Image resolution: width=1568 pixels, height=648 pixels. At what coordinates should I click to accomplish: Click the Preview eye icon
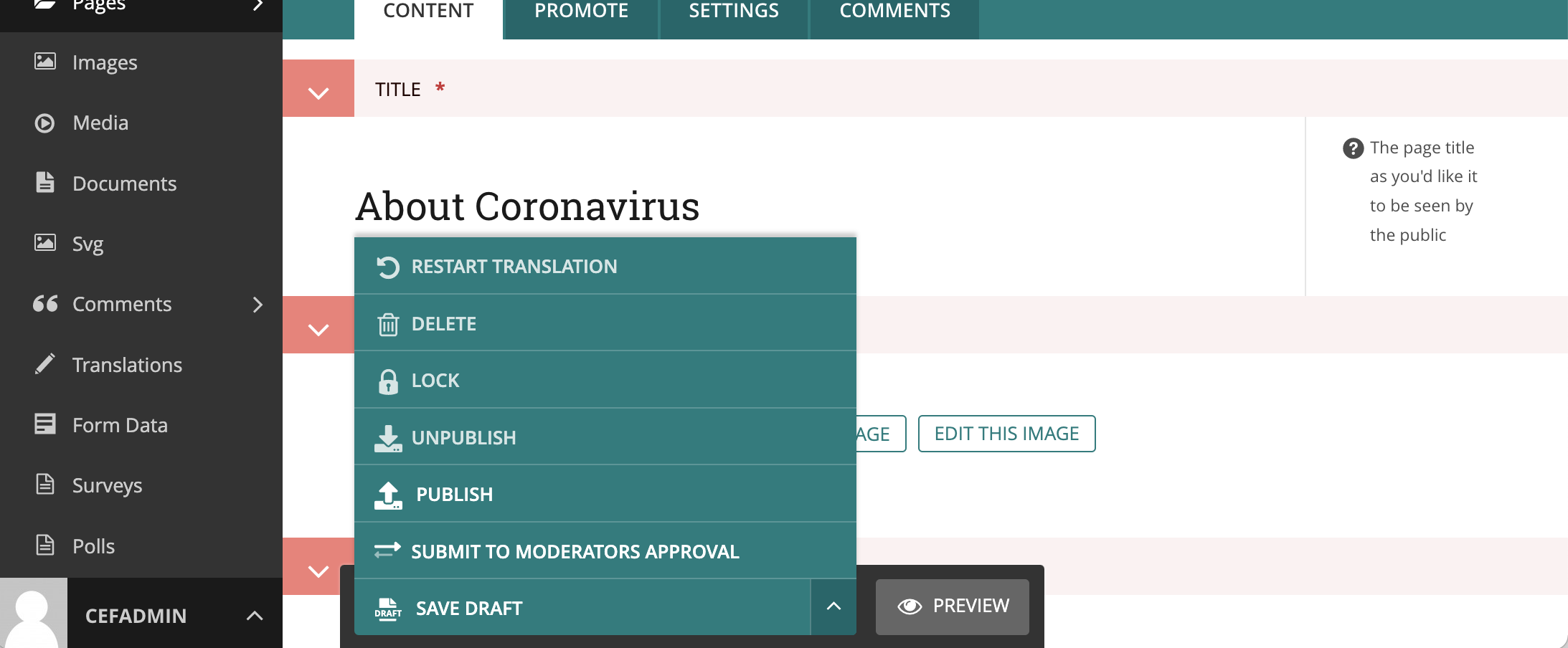(x=910, y=606)
